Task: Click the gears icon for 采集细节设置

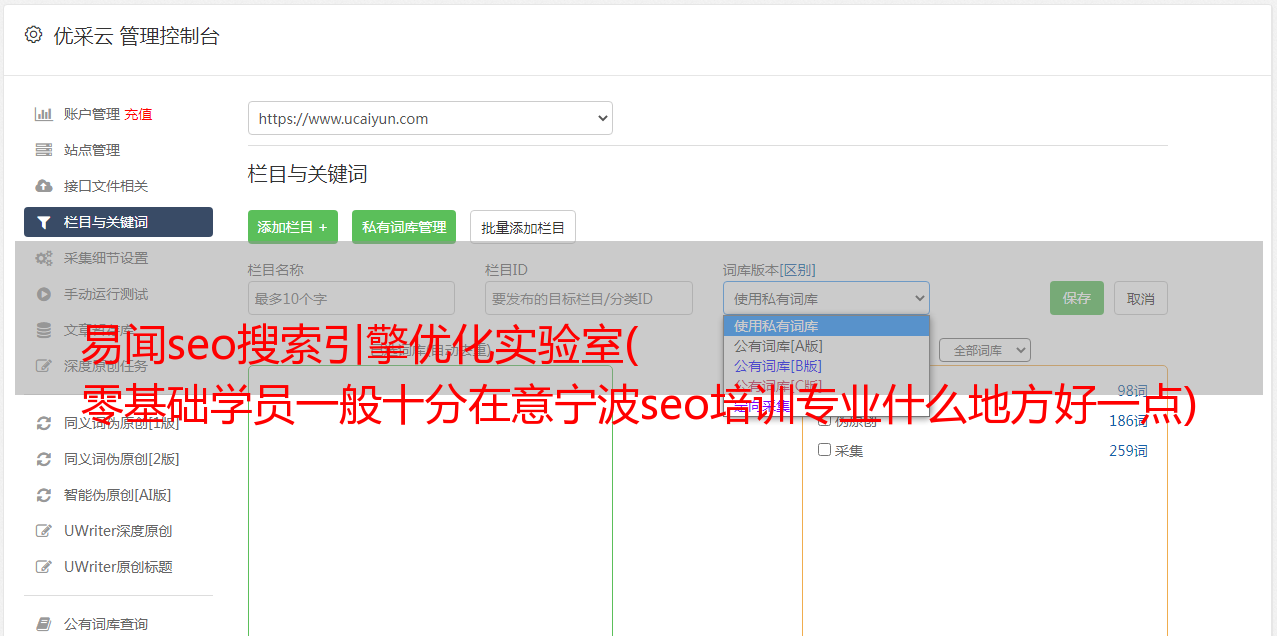Action: pos(43,258)
